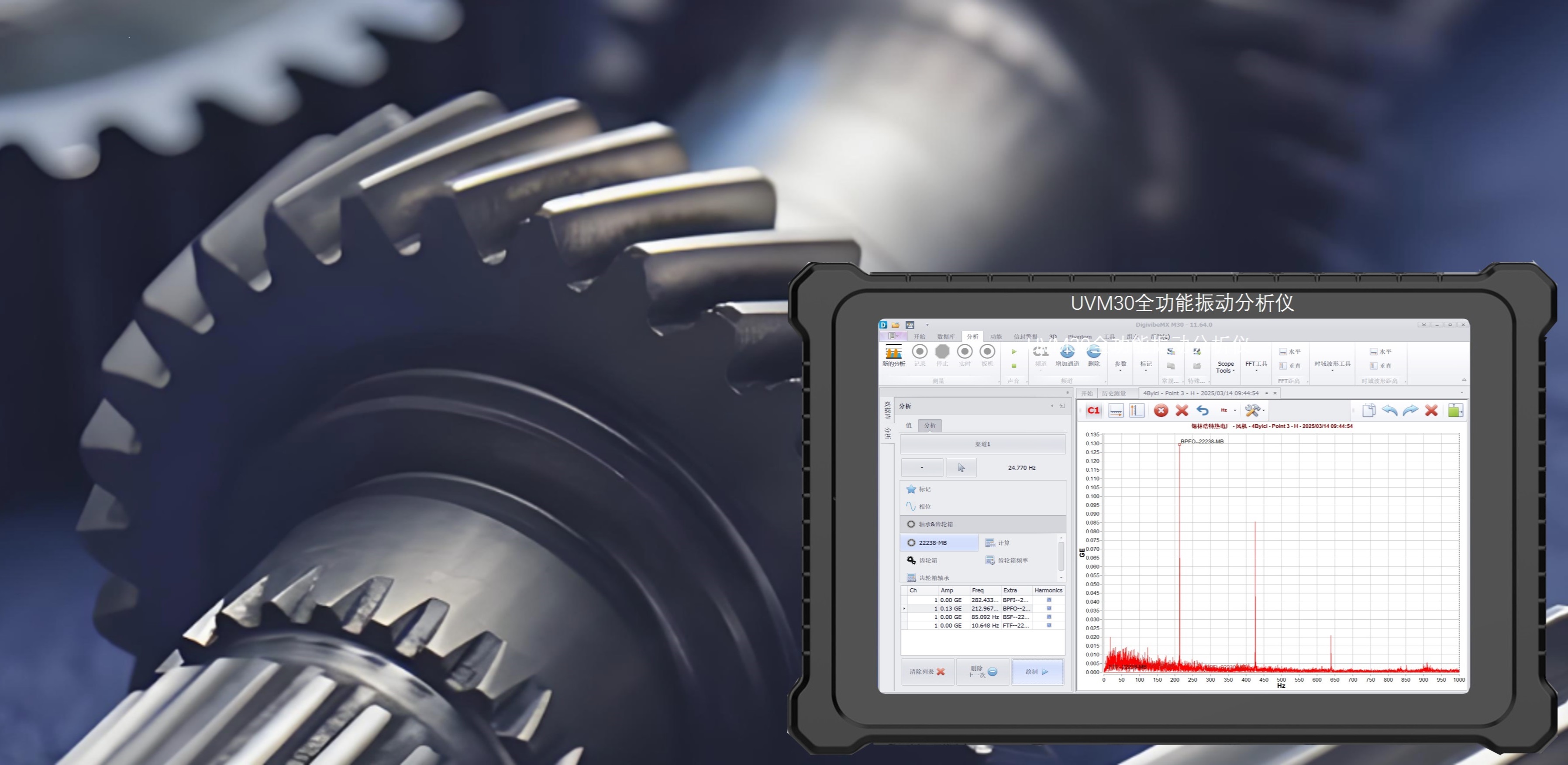Click the red circle cancel icon
1568x765 pixels.
click(1161, 411)
